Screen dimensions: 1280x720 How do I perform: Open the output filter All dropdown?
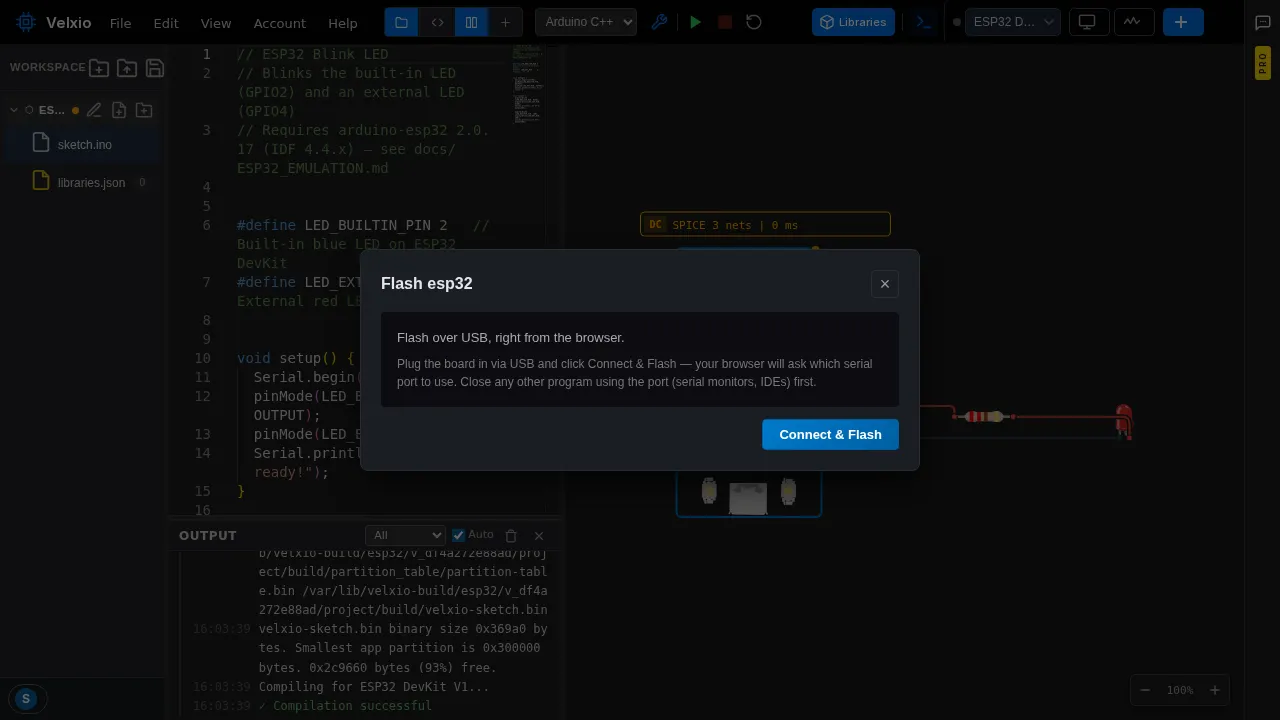click(x=405, y=535)
